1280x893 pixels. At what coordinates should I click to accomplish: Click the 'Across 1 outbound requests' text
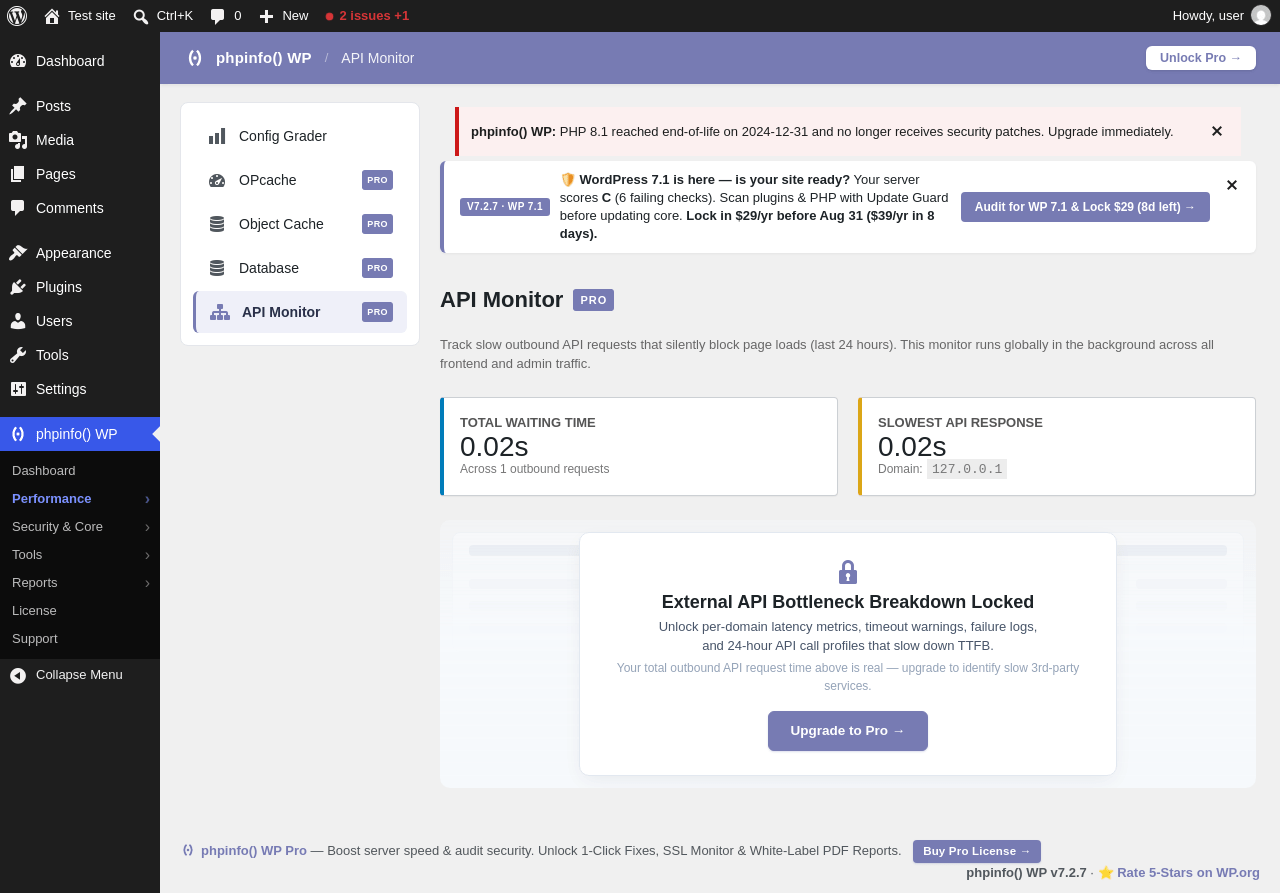(x=534, y=469)
